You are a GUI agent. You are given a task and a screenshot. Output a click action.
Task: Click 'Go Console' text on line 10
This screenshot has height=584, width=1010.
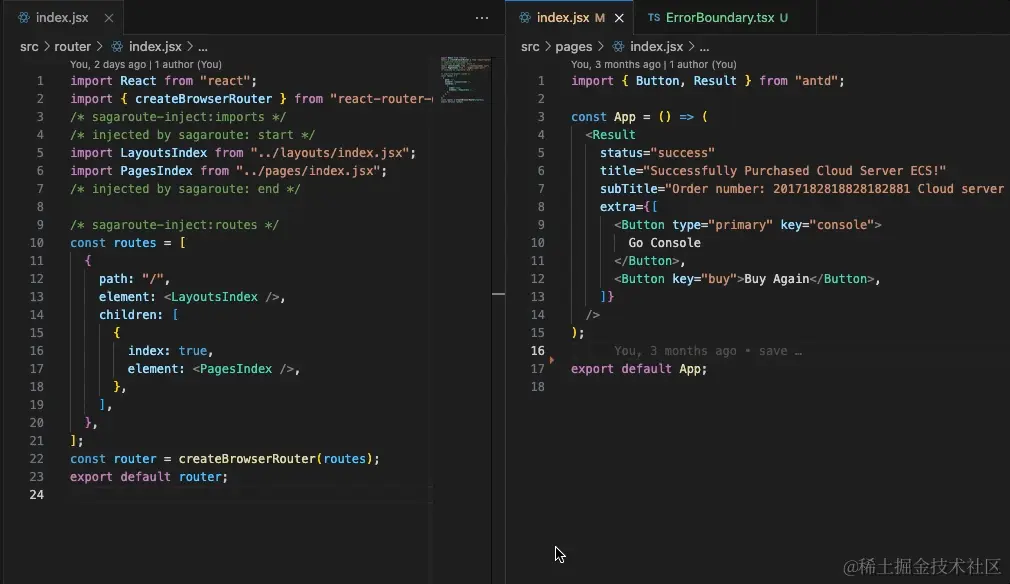pyautogui.click(x=664, y=243)
